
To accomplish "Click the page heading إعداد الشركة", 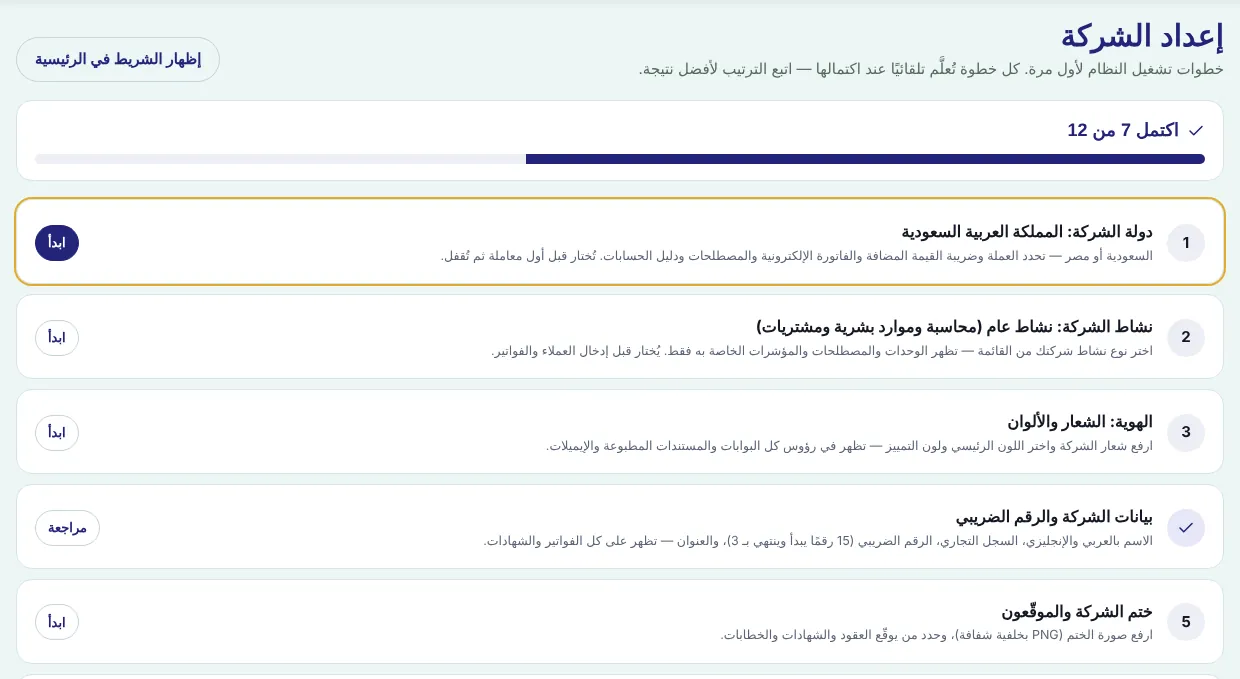I will 1142,36.
